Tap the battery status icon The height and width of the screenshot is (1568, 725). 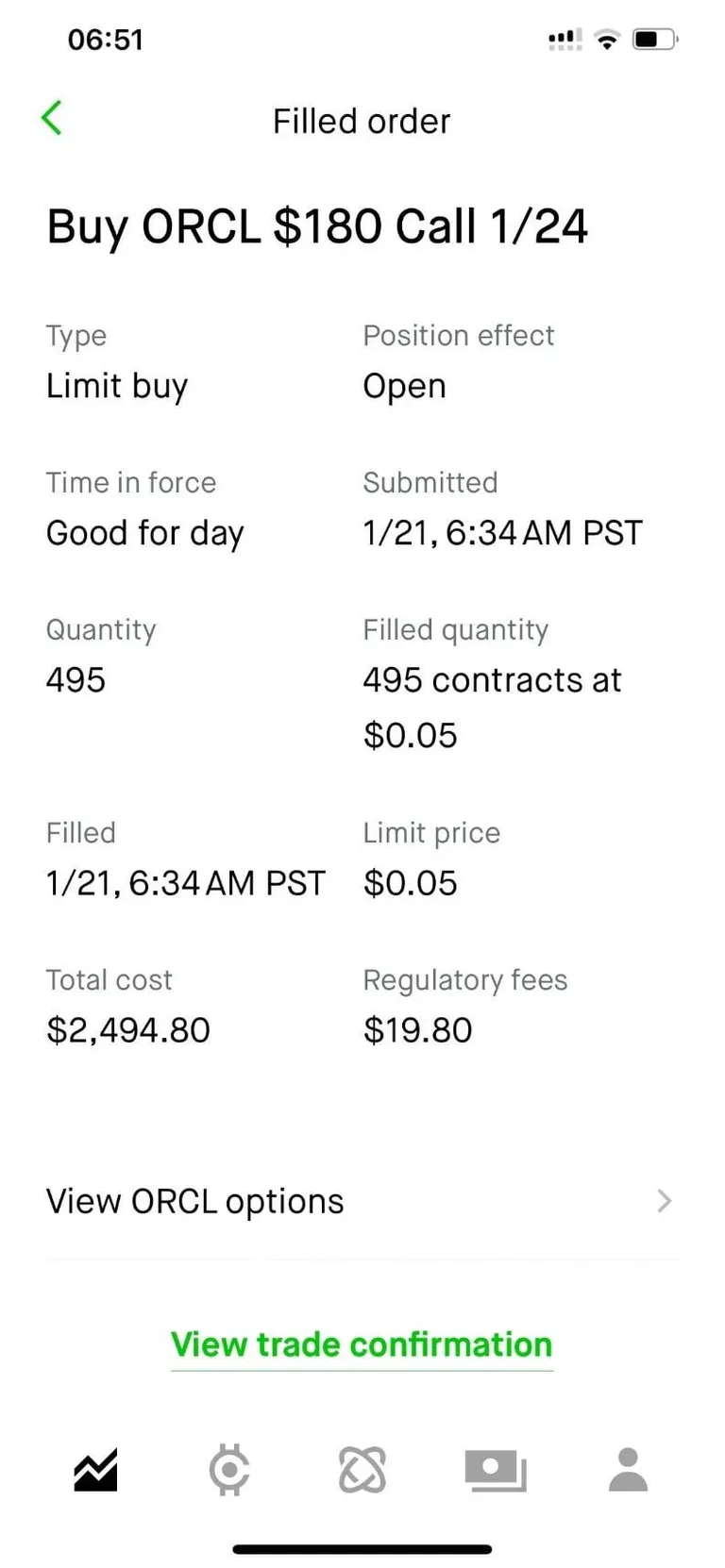point(655,40)
